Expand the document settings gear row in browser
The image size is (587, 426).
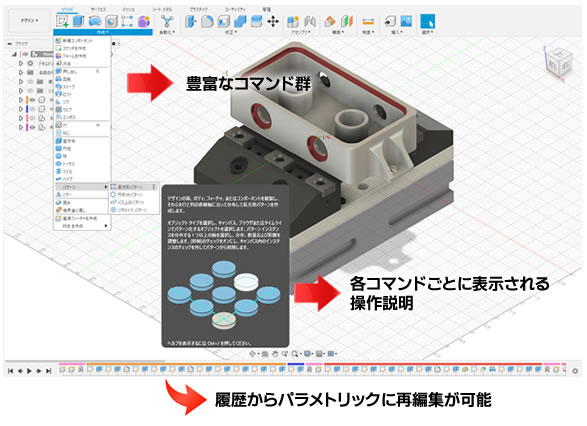(21, 64)
